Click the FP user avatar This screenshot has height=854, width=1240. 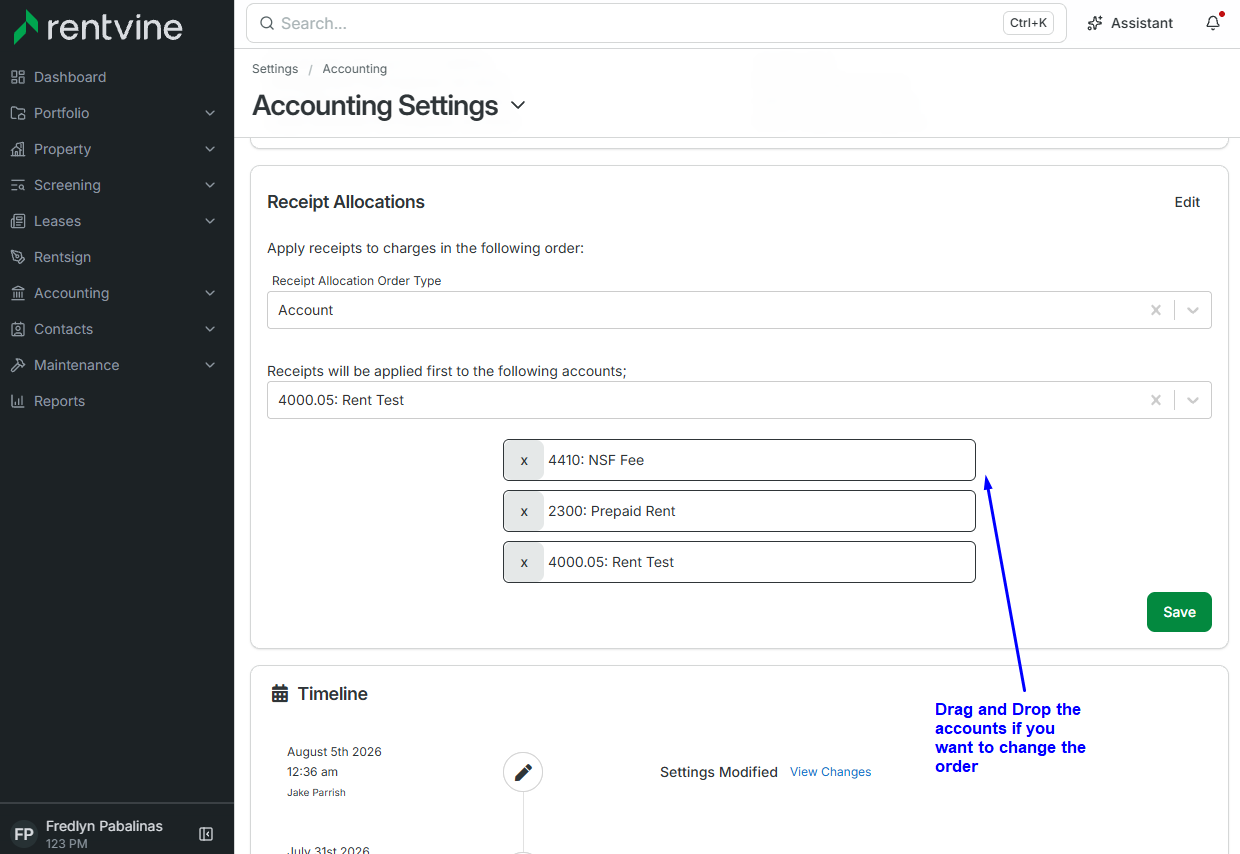coord(24,834)
